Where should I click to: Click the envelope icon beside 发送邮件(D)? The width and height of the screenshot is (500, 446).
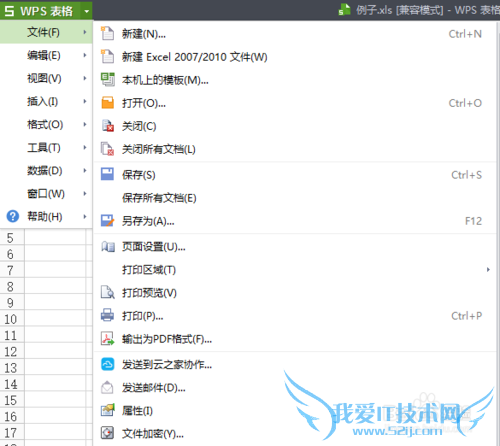(x=107, y=387)
